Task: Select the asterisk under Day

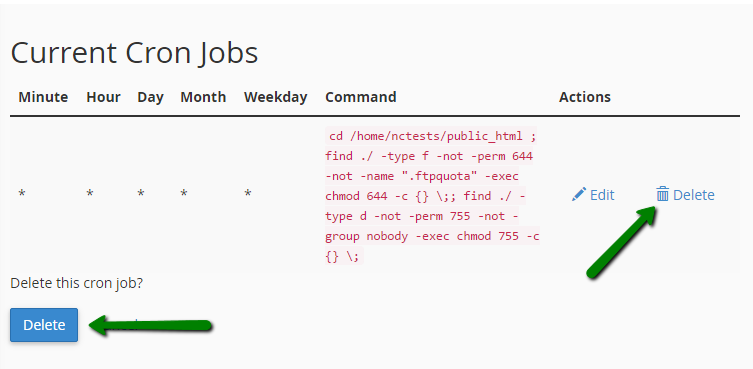Action: click(141, 194)
